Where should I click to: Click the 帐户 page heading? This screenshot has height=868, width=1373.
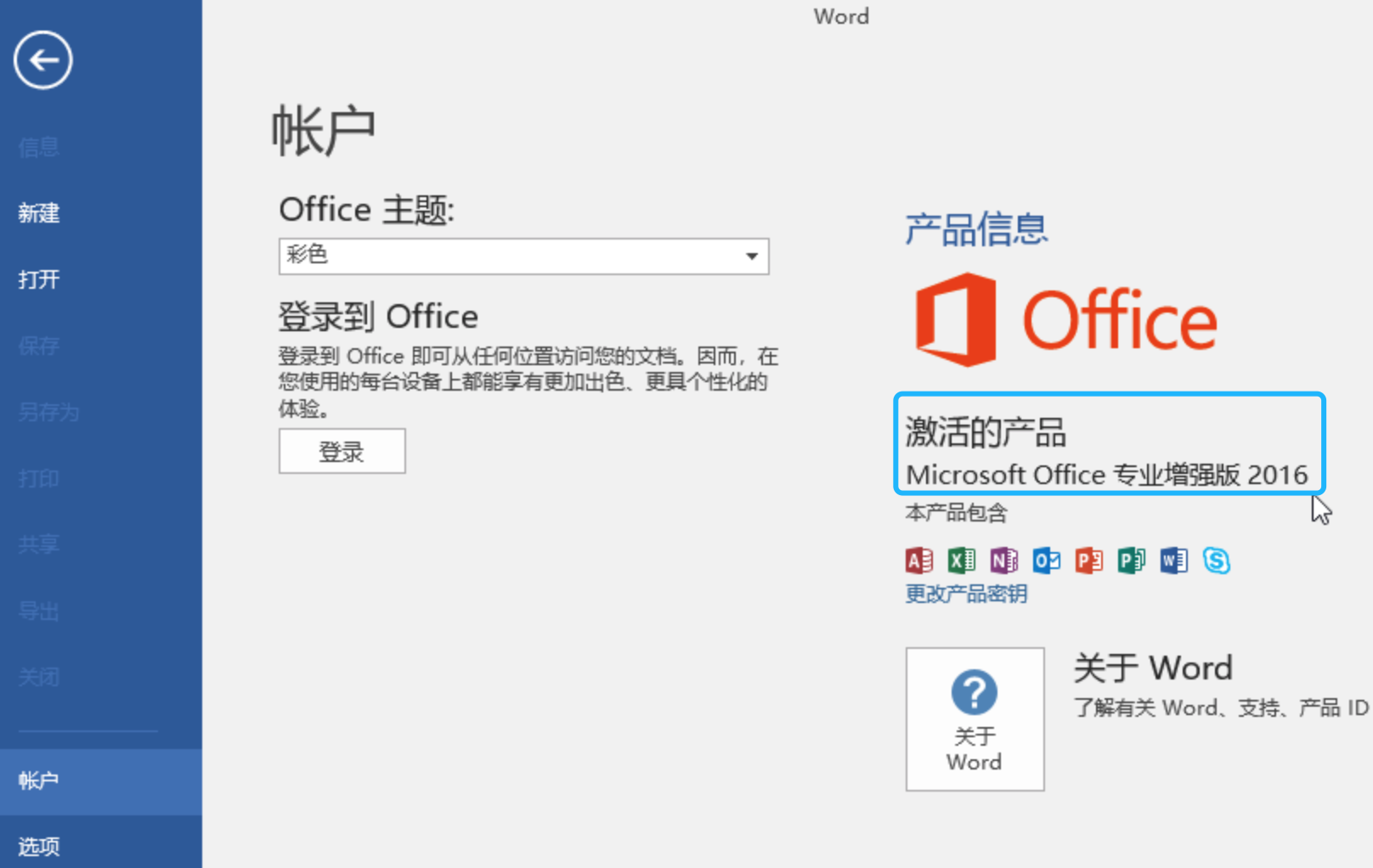tap(323, 131)
